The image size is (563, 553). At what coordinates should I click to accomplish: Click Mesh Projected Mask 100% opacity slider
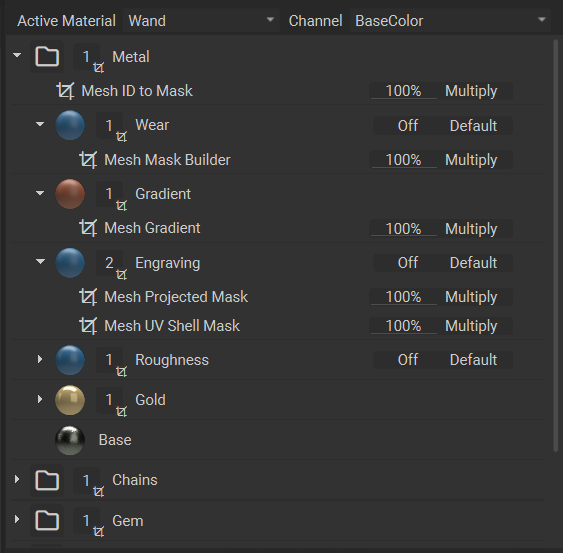(404, 297)
